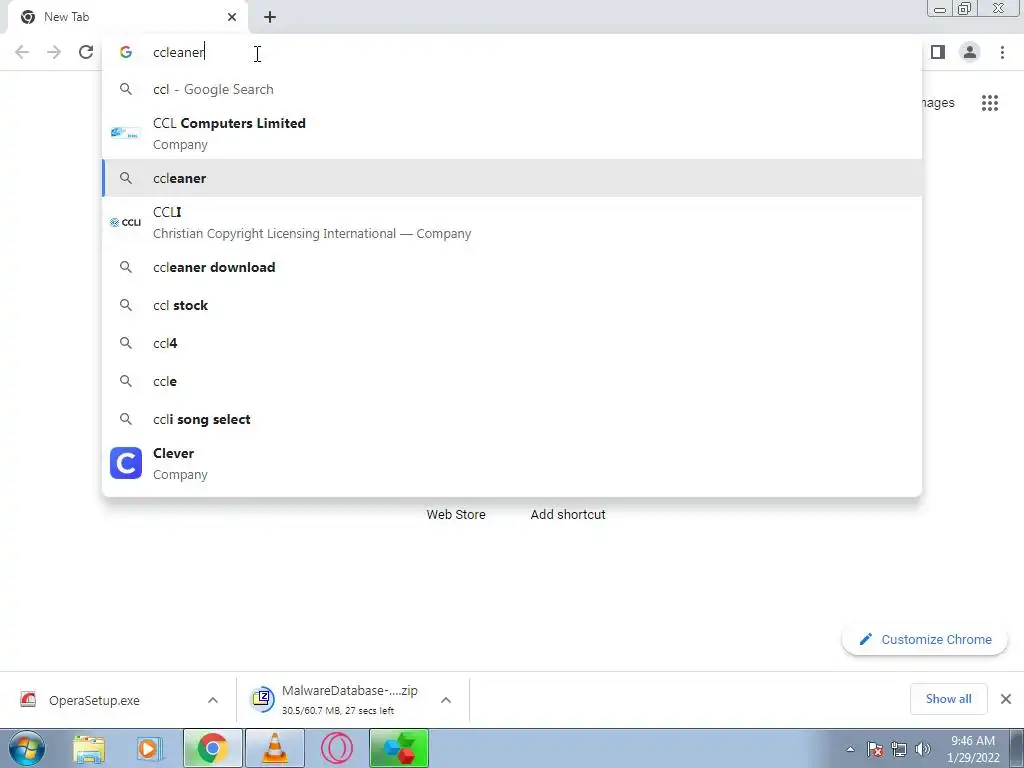The width and height of the screenshot is (1024, 768).
Task: Open a new tab with the plus button
Action: [270, 17]
